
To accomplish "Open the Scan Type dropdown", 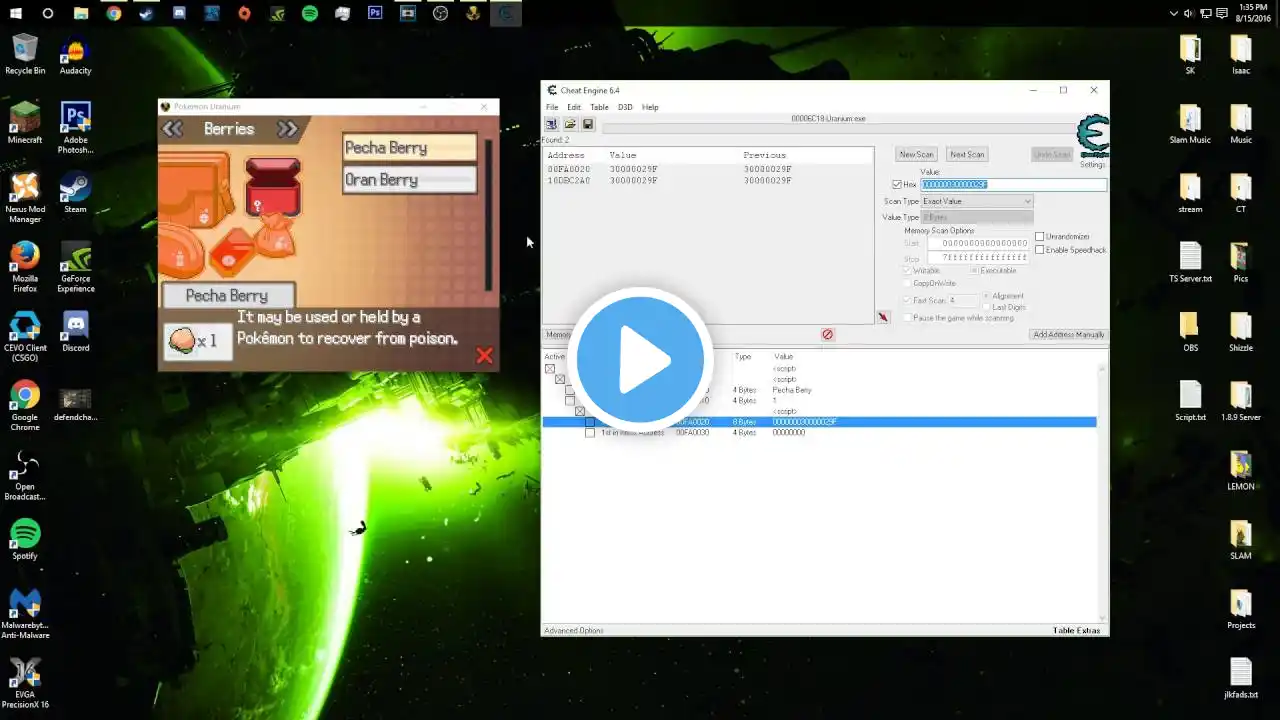I will pos(976,201).
